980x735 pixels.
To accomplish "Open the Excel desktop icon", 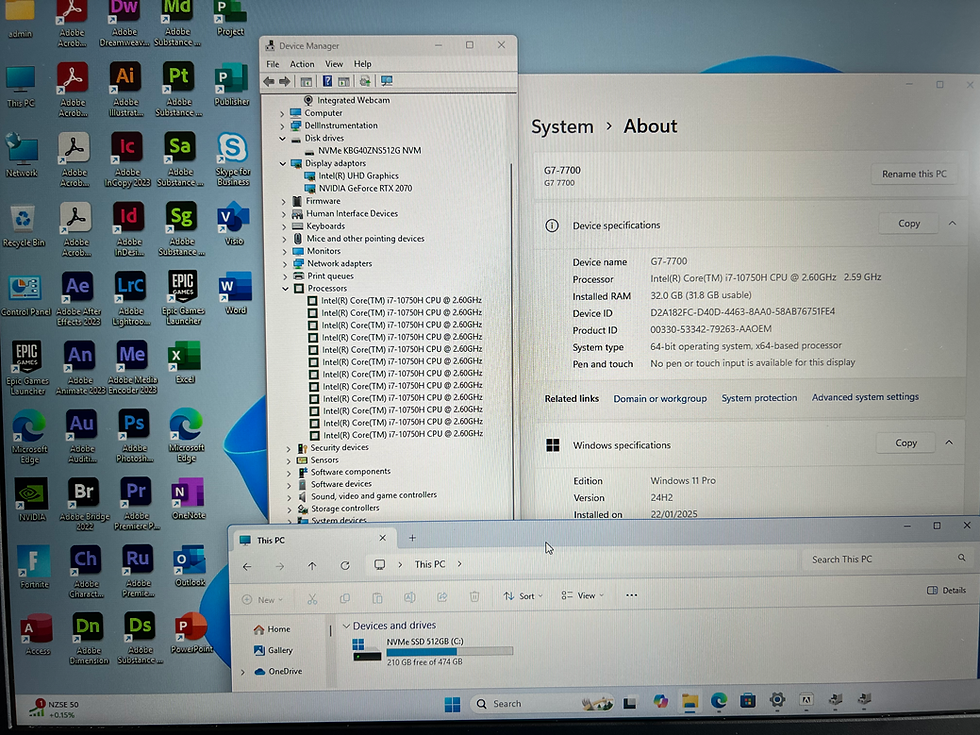I will point(184,362).
